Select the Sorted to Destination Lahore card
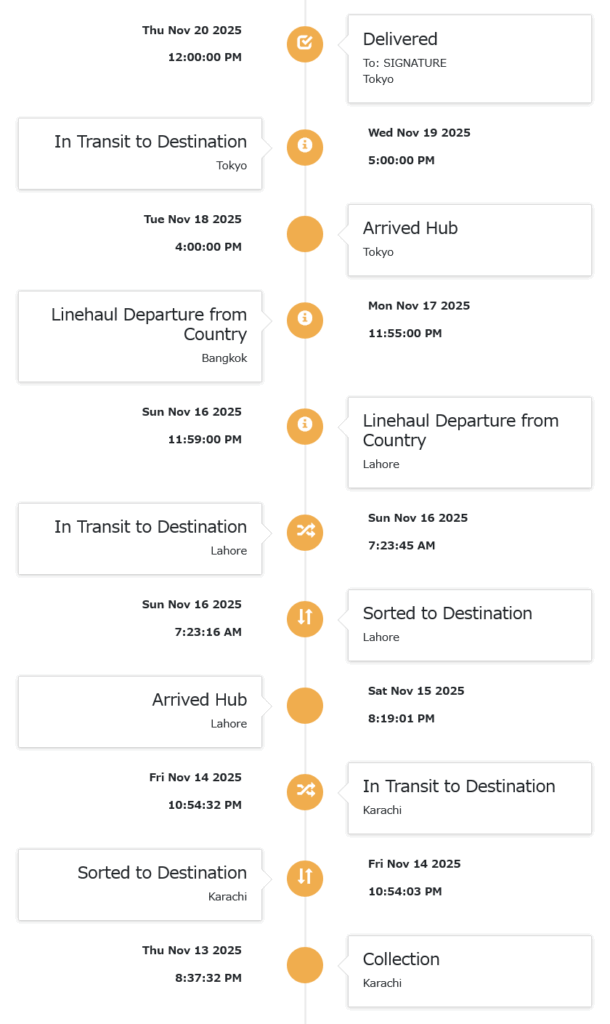The image size is (610, 1024). [469, 625]
